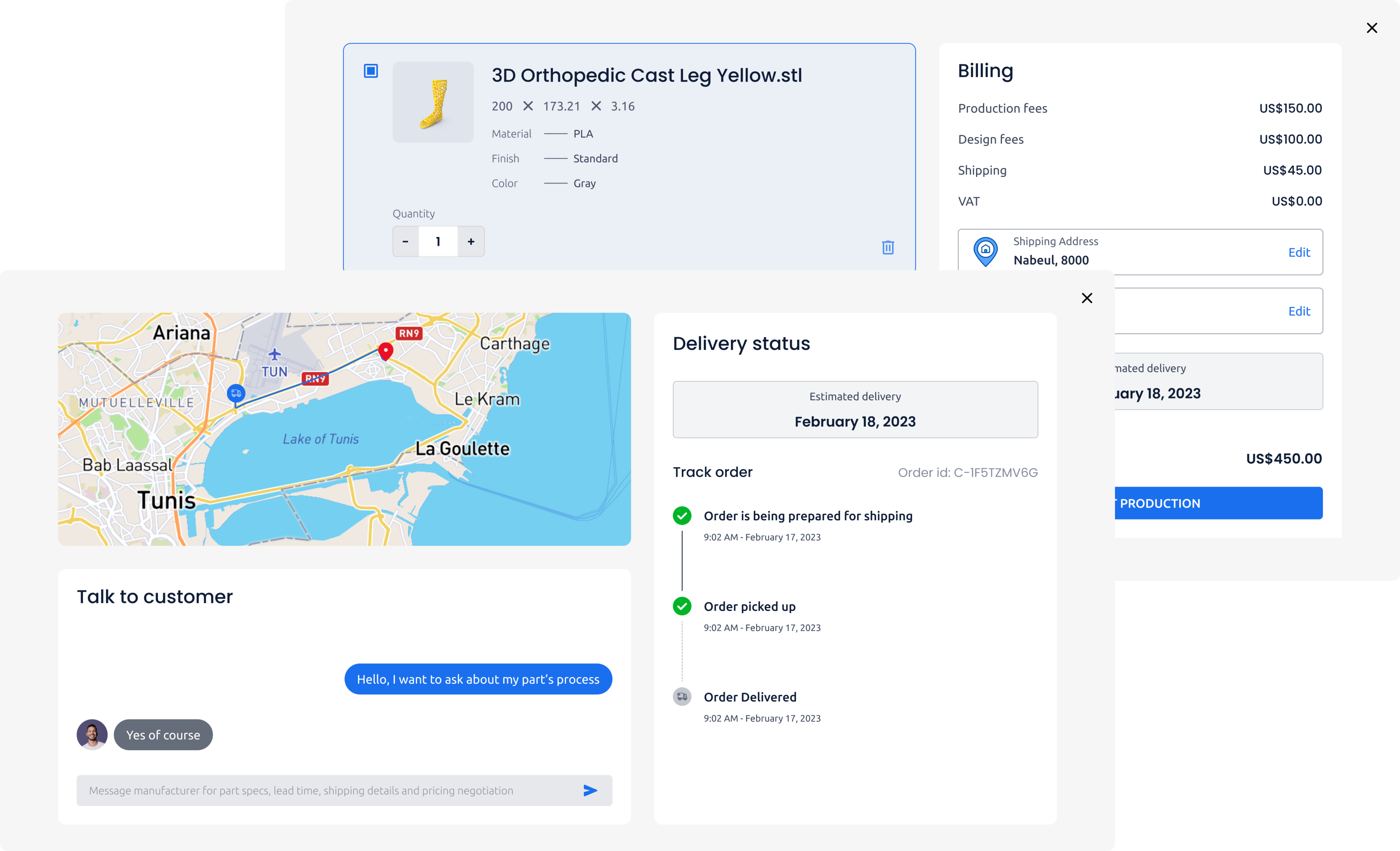This screenshot has height=851, width=1400.
Task: Click the gray Order Delivered truck icon
Action: coord(682,697)
